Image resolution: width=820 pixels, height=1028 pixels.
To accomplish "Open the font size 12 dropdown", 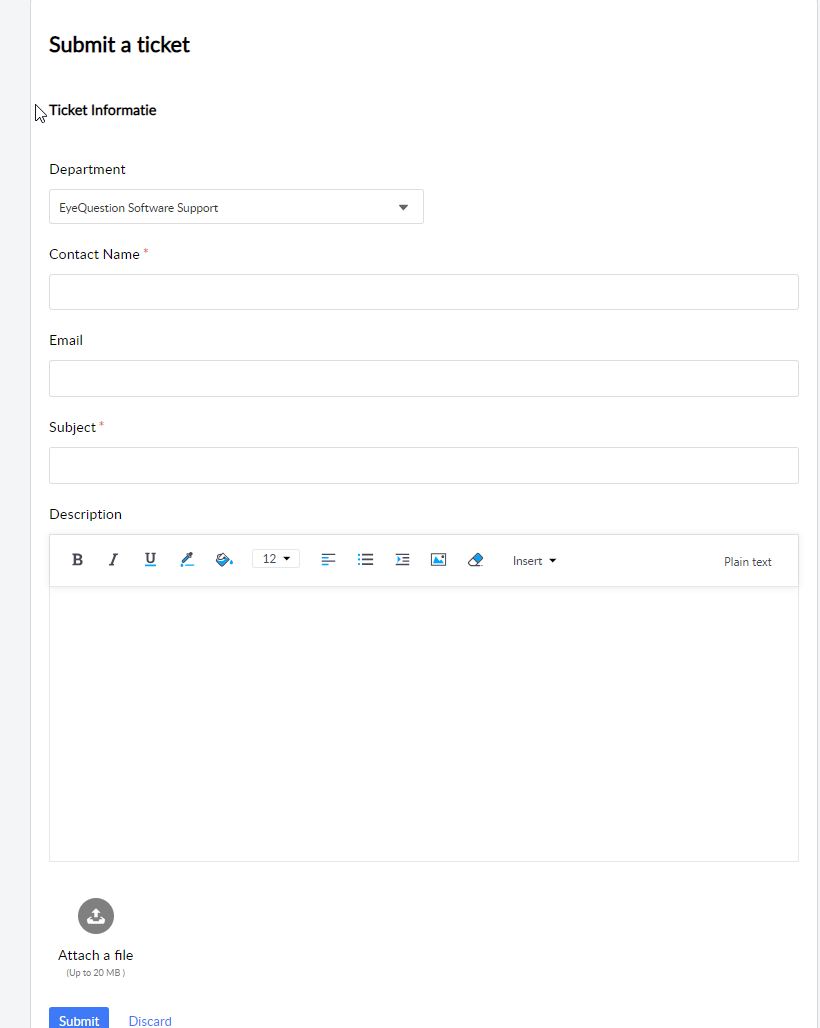I will pos(275,559).
